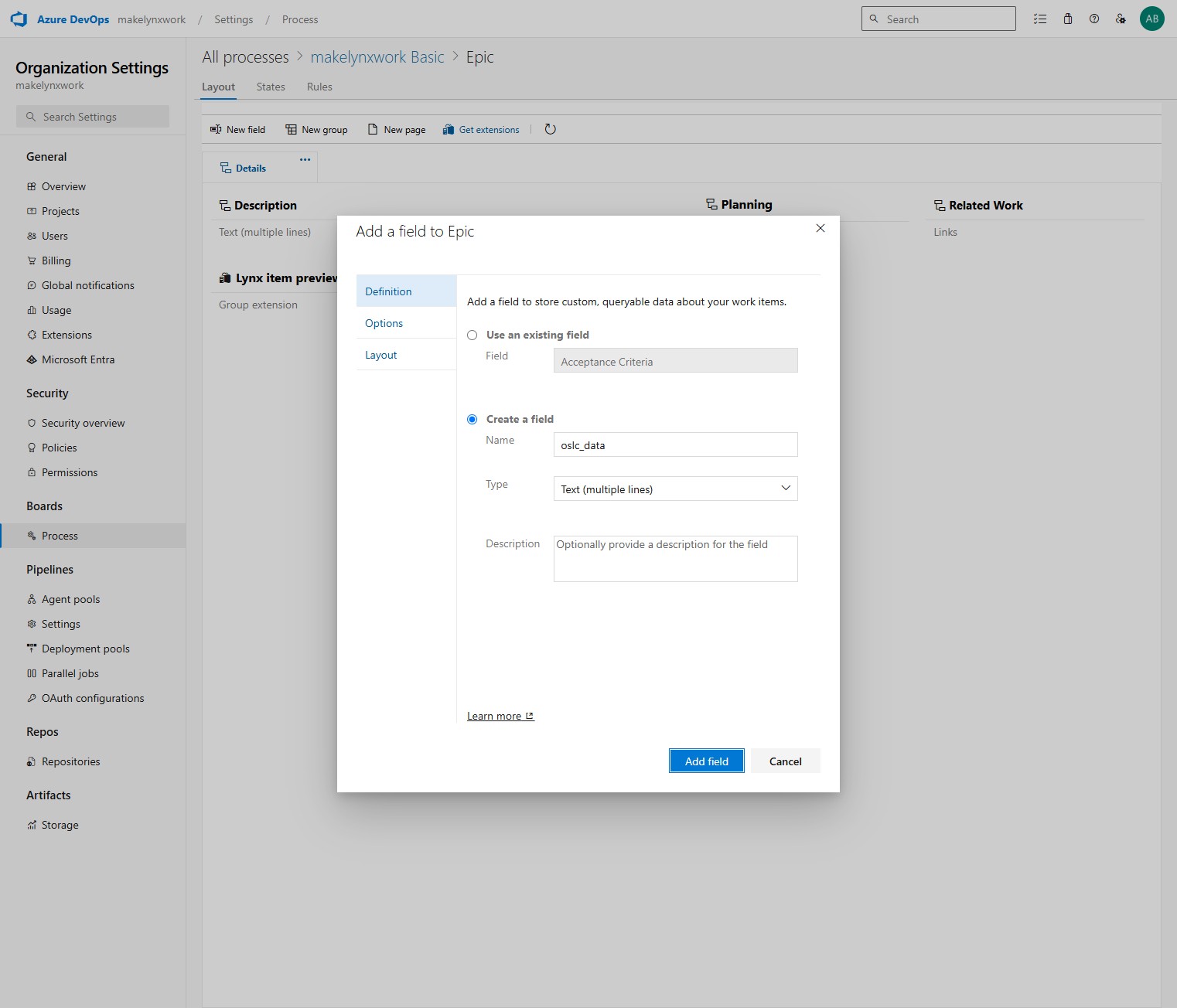Select the Use an existing field radio button
The image size is (1177, 1008).
(472, 335)
